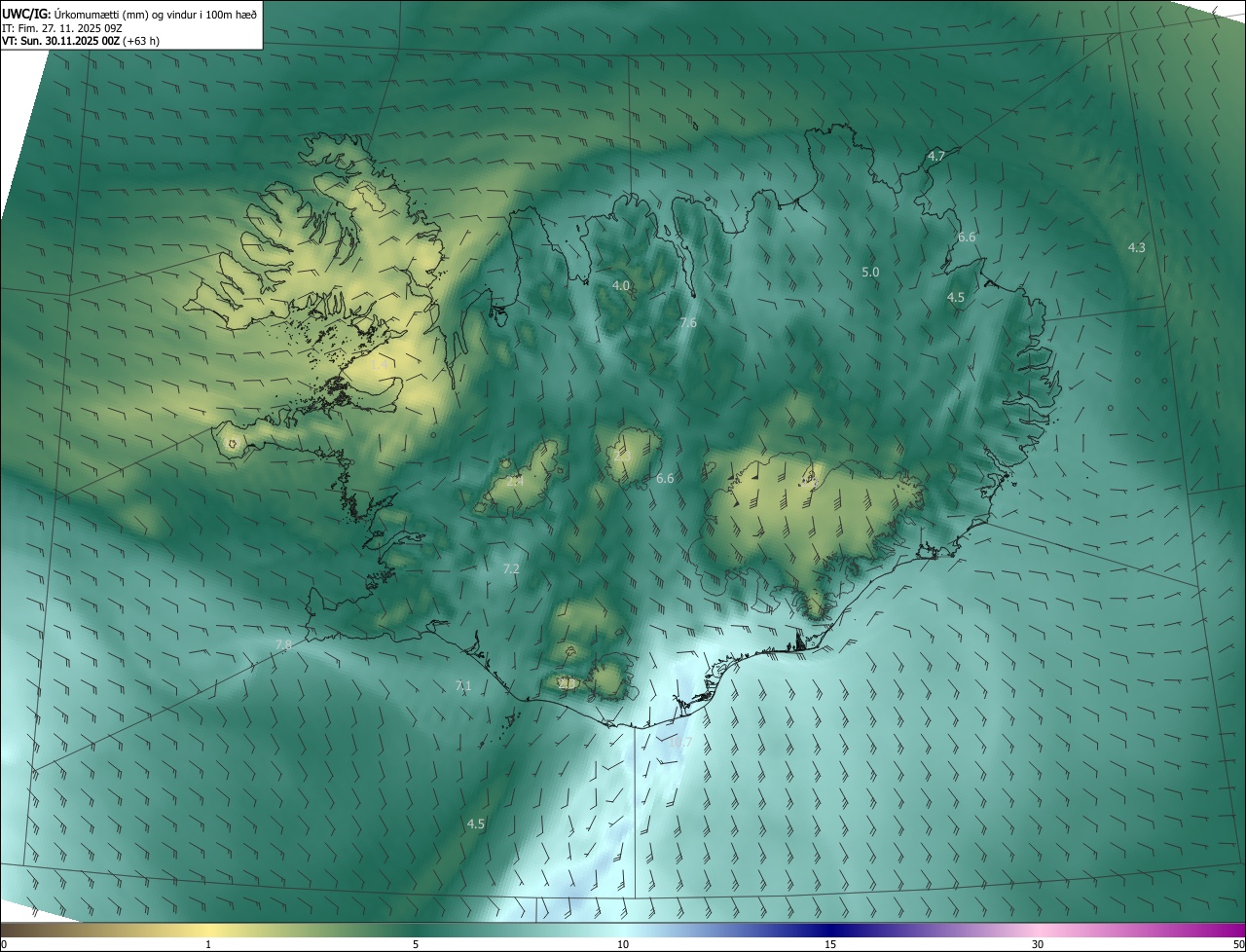The height and width of the screenshot is (952, 1246).
Task: Click the initial time 'IT: Fim. 27. 11. 2025 09Z'
Action: (x=62, y=28)
